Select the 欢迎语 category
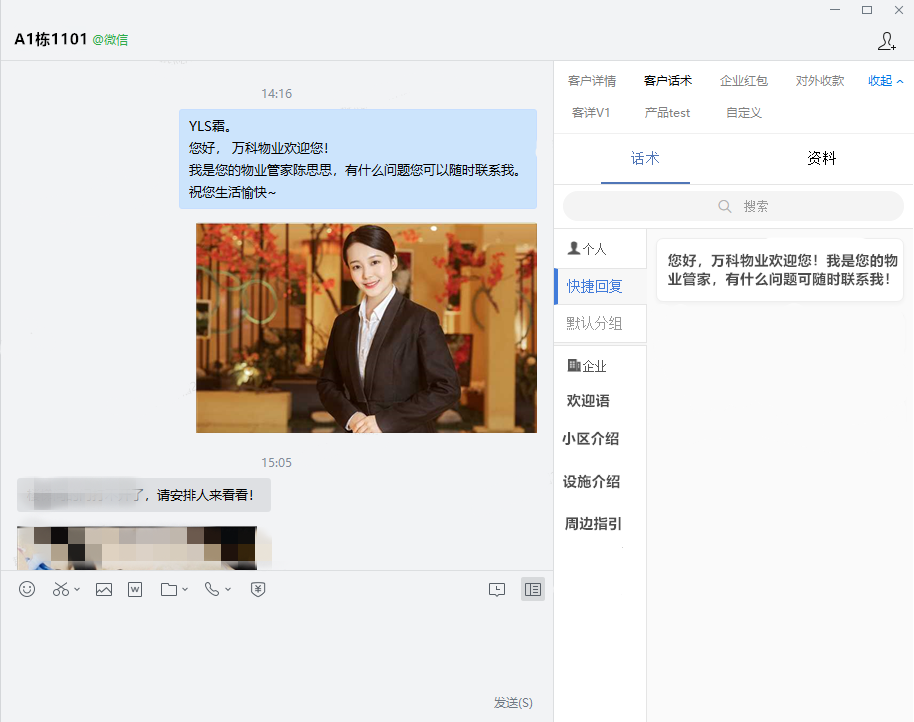914x722 pixels. (x=588, y=401)
